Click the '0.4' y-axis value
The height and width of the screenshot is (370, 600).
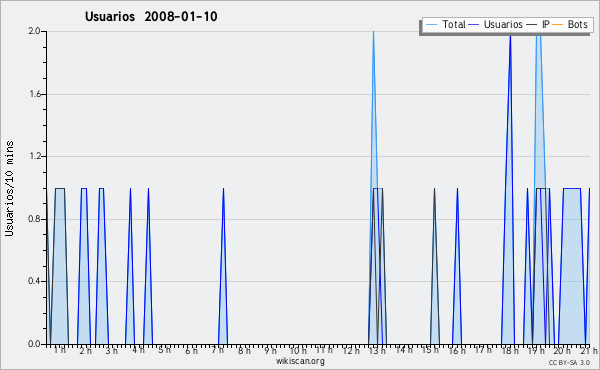[x=34, y=281]
